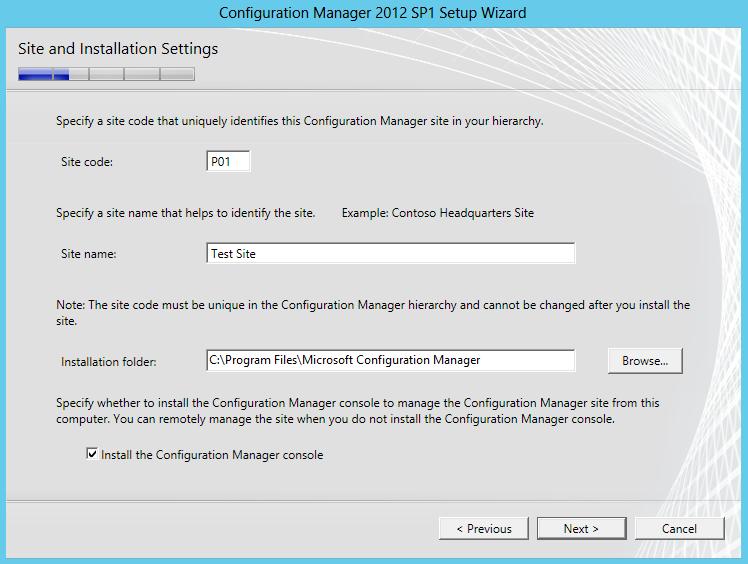Open the Browse... folder dialog
Image resolution: width=748 pixels, height=564 pixels.
[x=645, y=361]
